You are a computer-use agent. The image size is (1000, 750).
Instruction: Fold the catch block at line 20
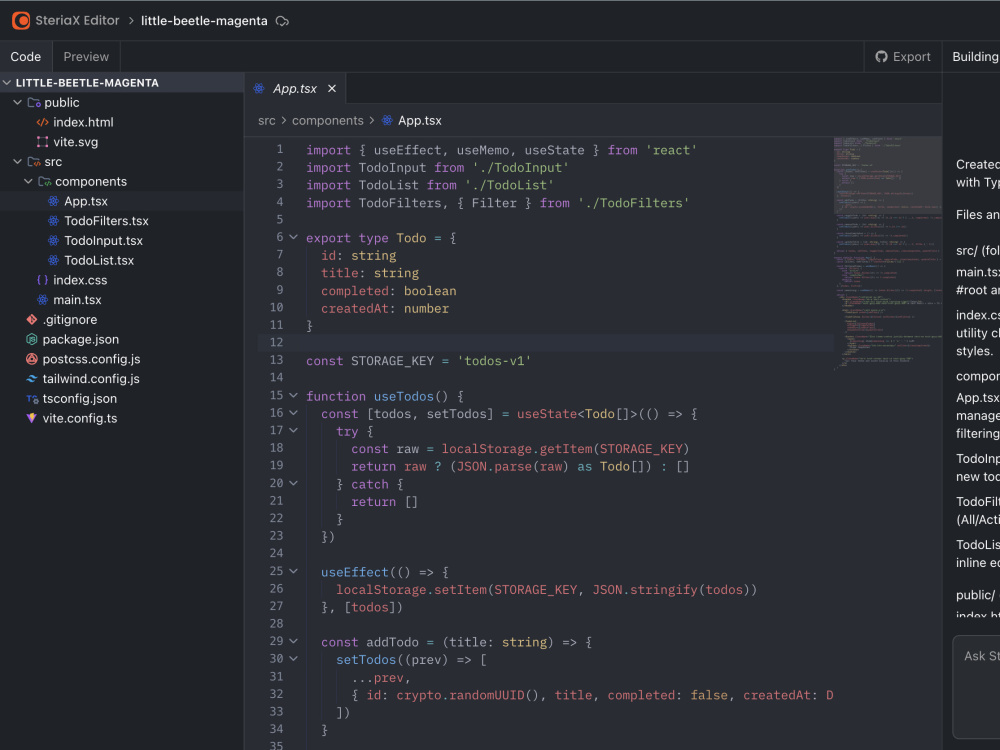(x=293, y=483)
